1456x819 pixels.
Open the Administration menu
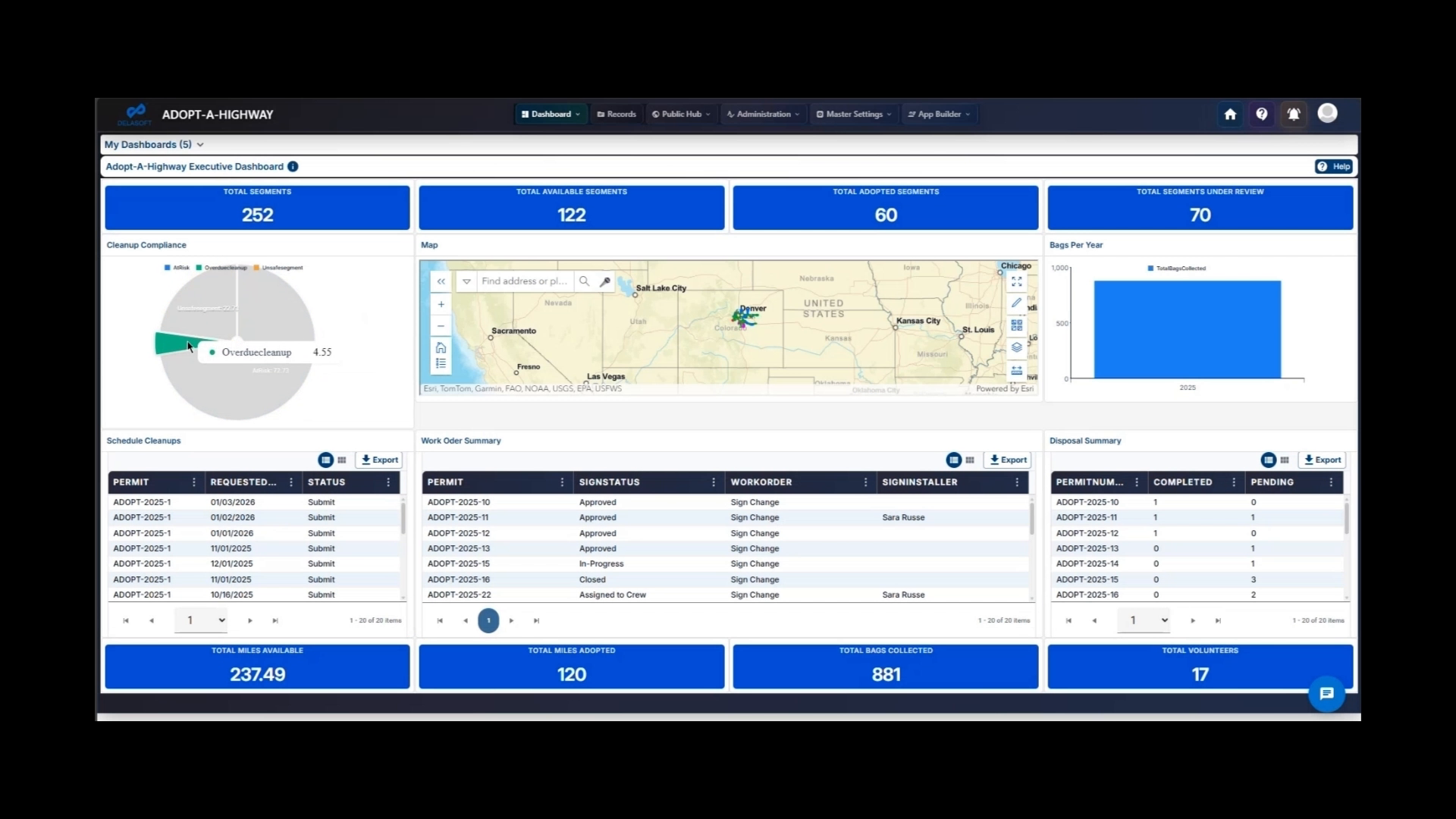[x=762, y=114]
